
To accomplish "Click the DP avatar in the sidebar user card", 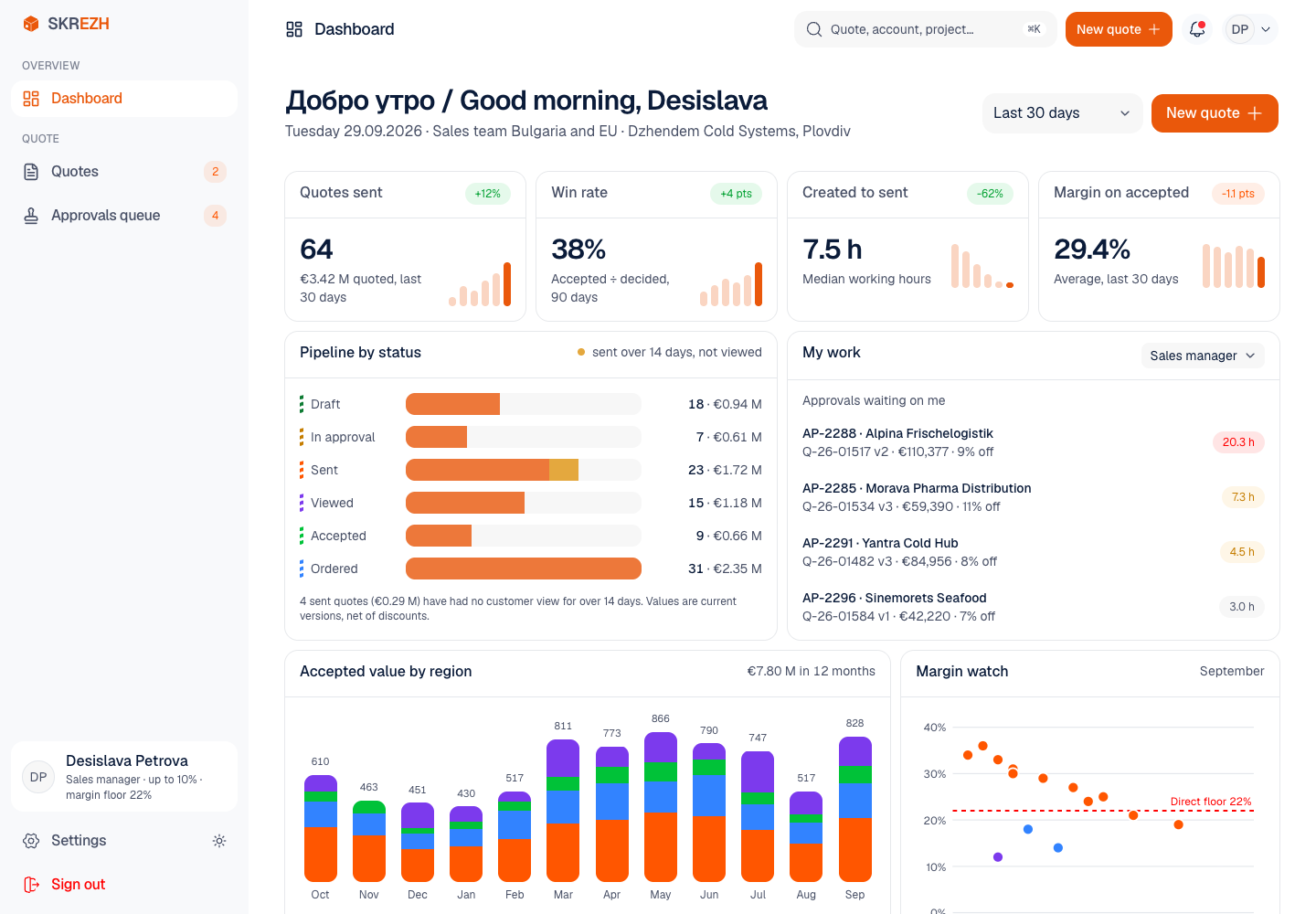I will [x=38, y=777].
